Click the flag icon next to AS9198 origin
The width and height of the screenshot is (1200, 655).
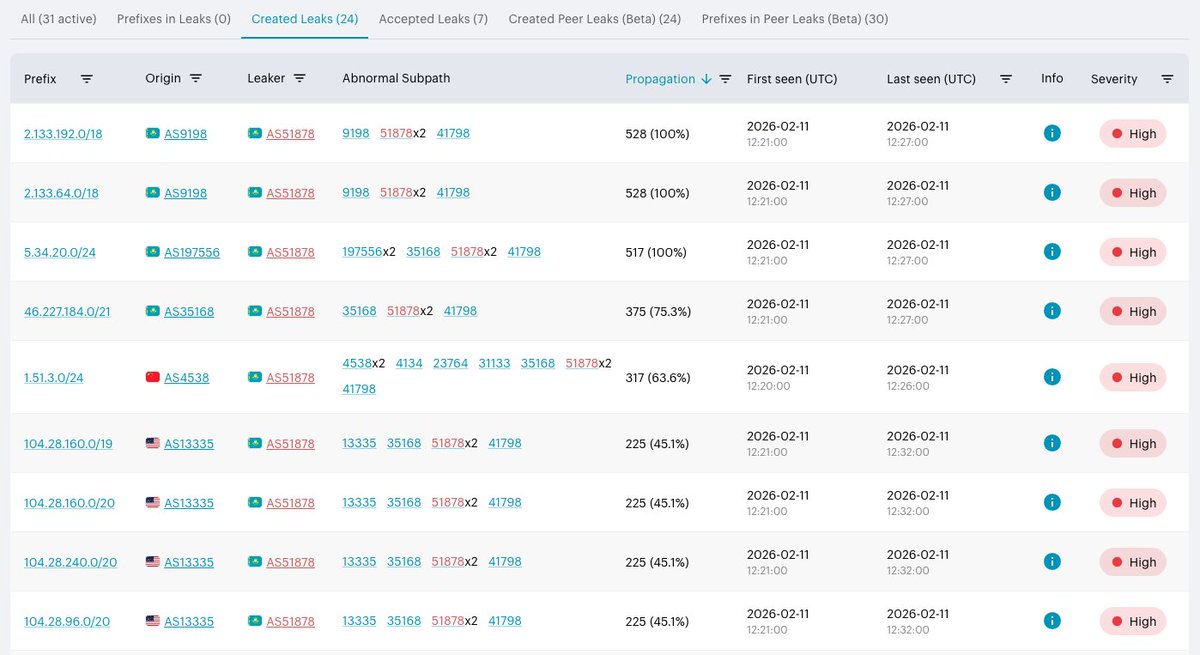click(151, 133)
